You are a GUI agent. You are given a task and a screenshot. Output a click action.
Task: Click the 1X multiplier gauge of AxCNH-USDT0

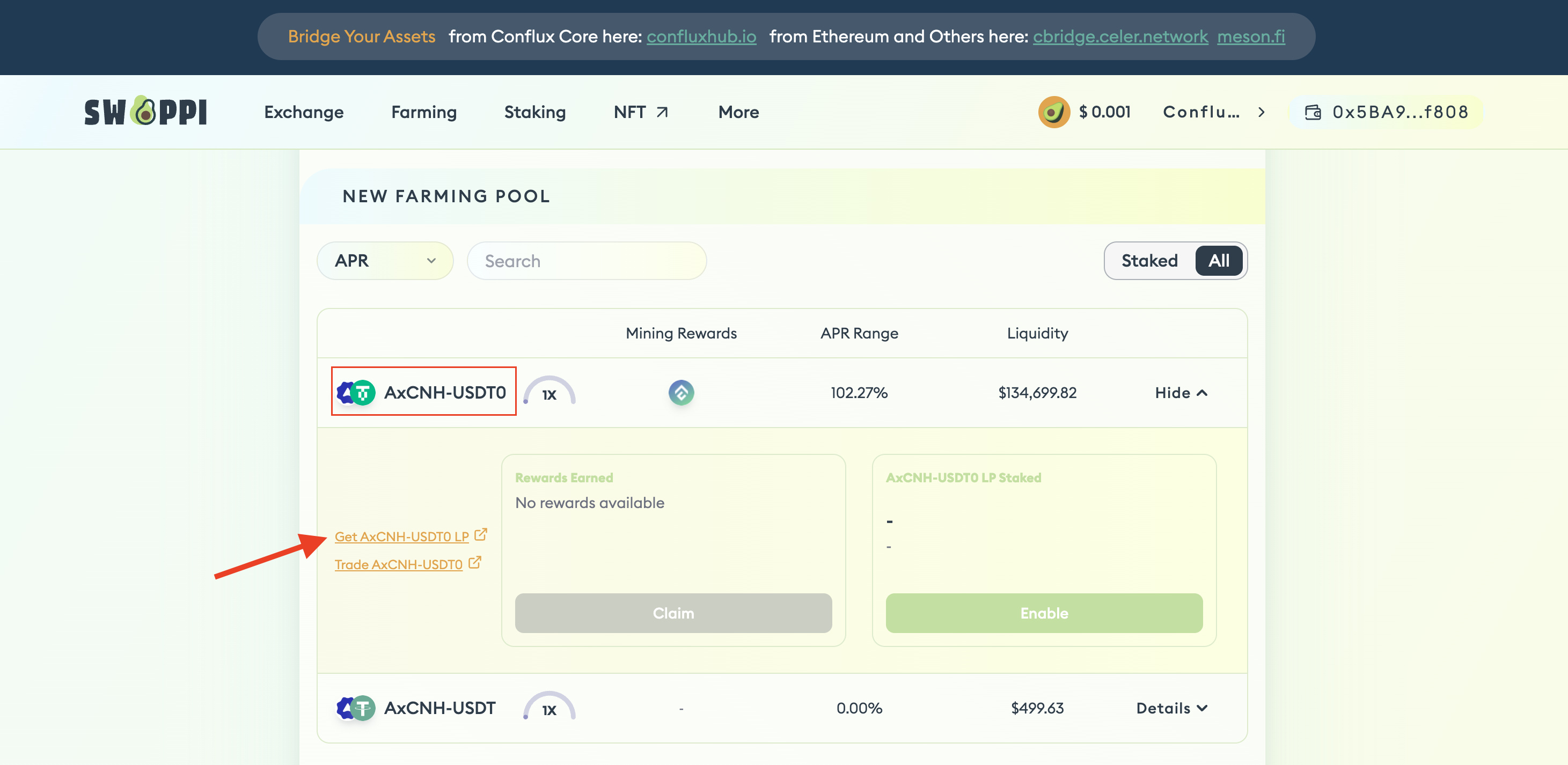pyautogui.click(x=549, y=393)
